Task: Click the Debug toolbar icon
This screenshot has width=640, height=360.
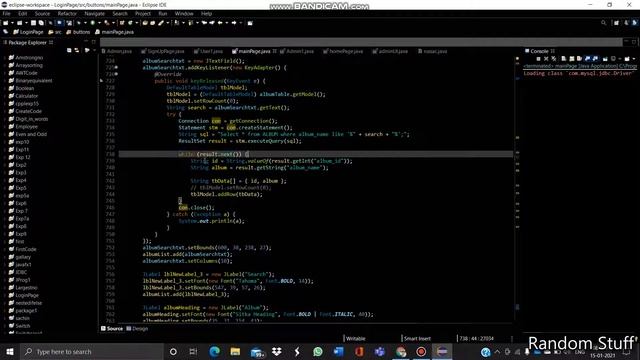Action: (79, 23)
